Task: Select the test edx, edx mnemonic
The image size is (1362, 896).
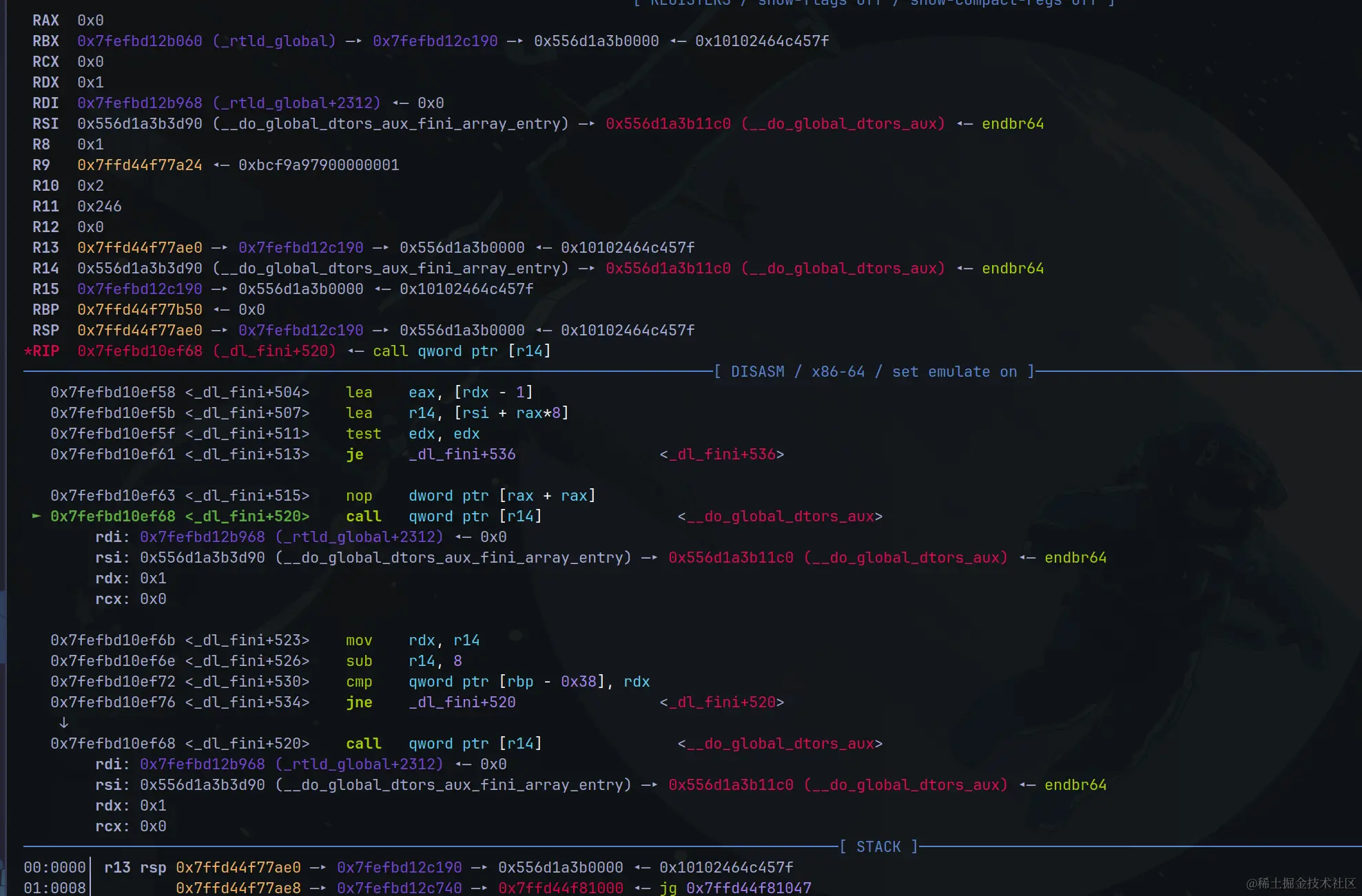Action: pyautogui.click(x=363, y=434)
